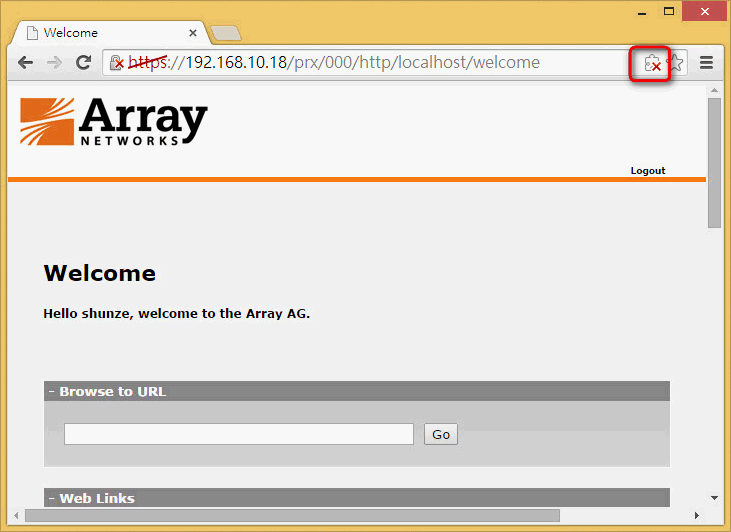Click the horizontal scrollbar left arrow
Viewport: 731px width, 532px height.
click(x=17, y=516)
